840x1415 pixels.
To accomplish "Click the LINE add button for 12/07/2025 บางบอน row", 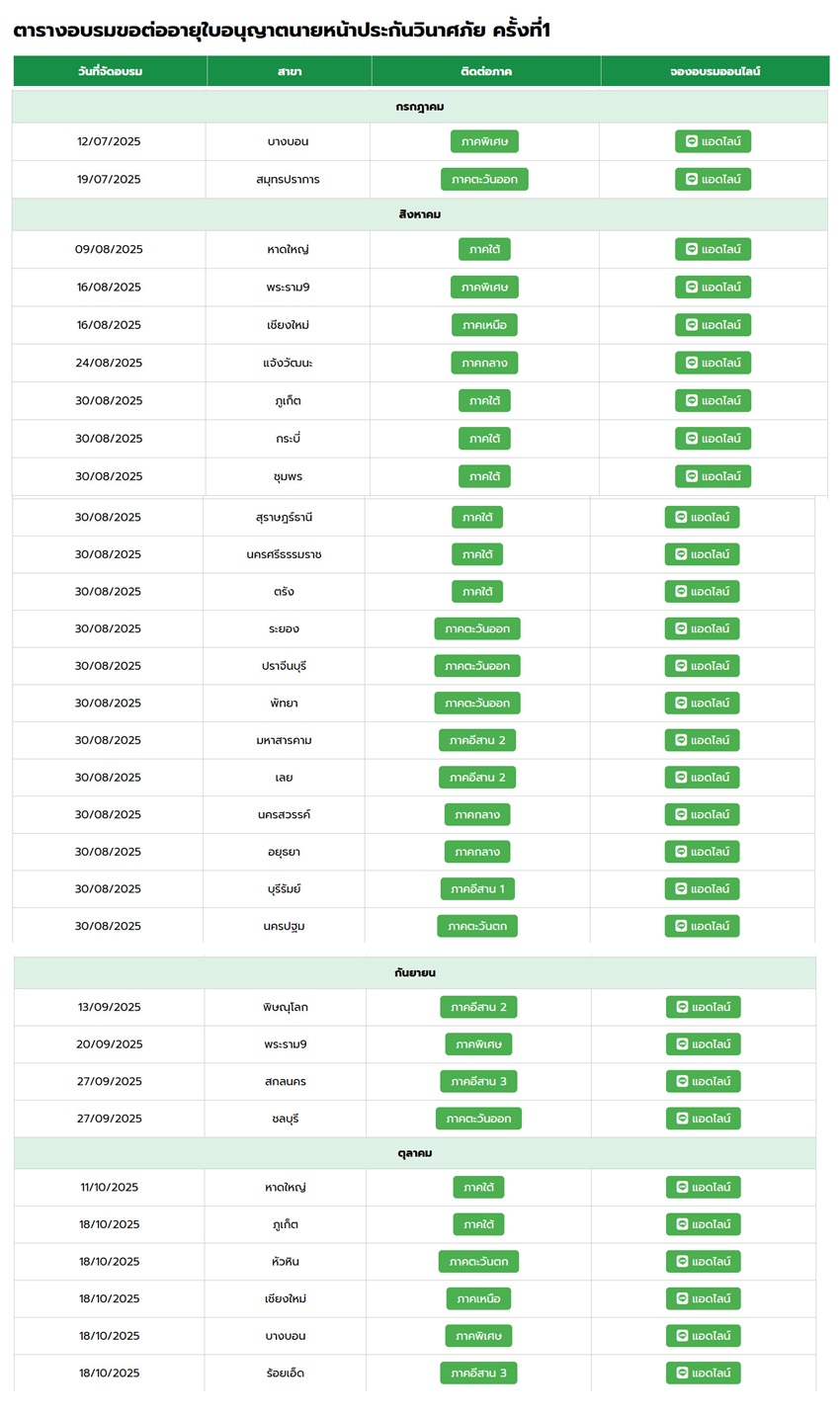I will (713, 141).
